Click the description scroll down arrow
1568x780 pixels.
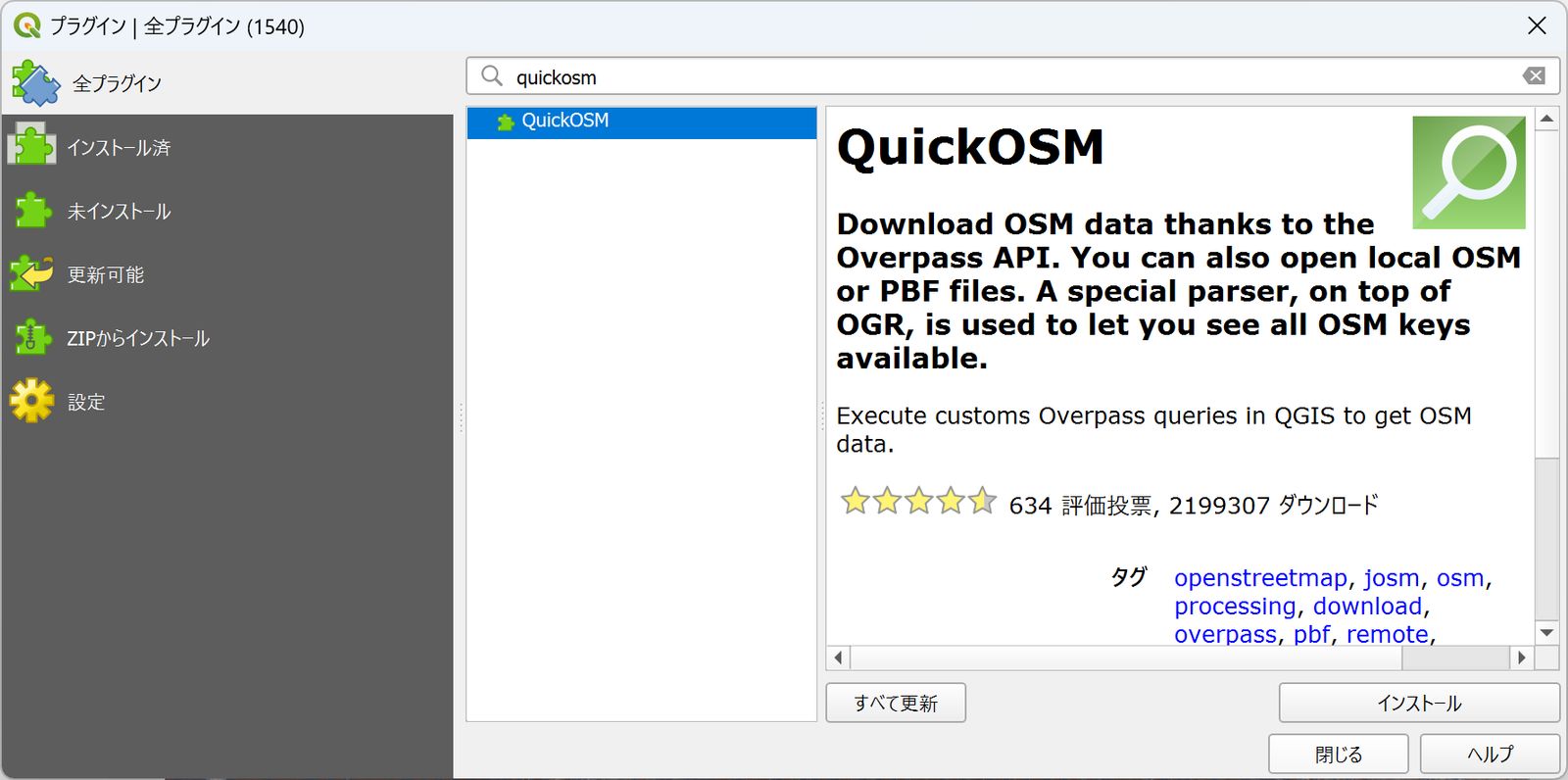(x=1546, y=633)
